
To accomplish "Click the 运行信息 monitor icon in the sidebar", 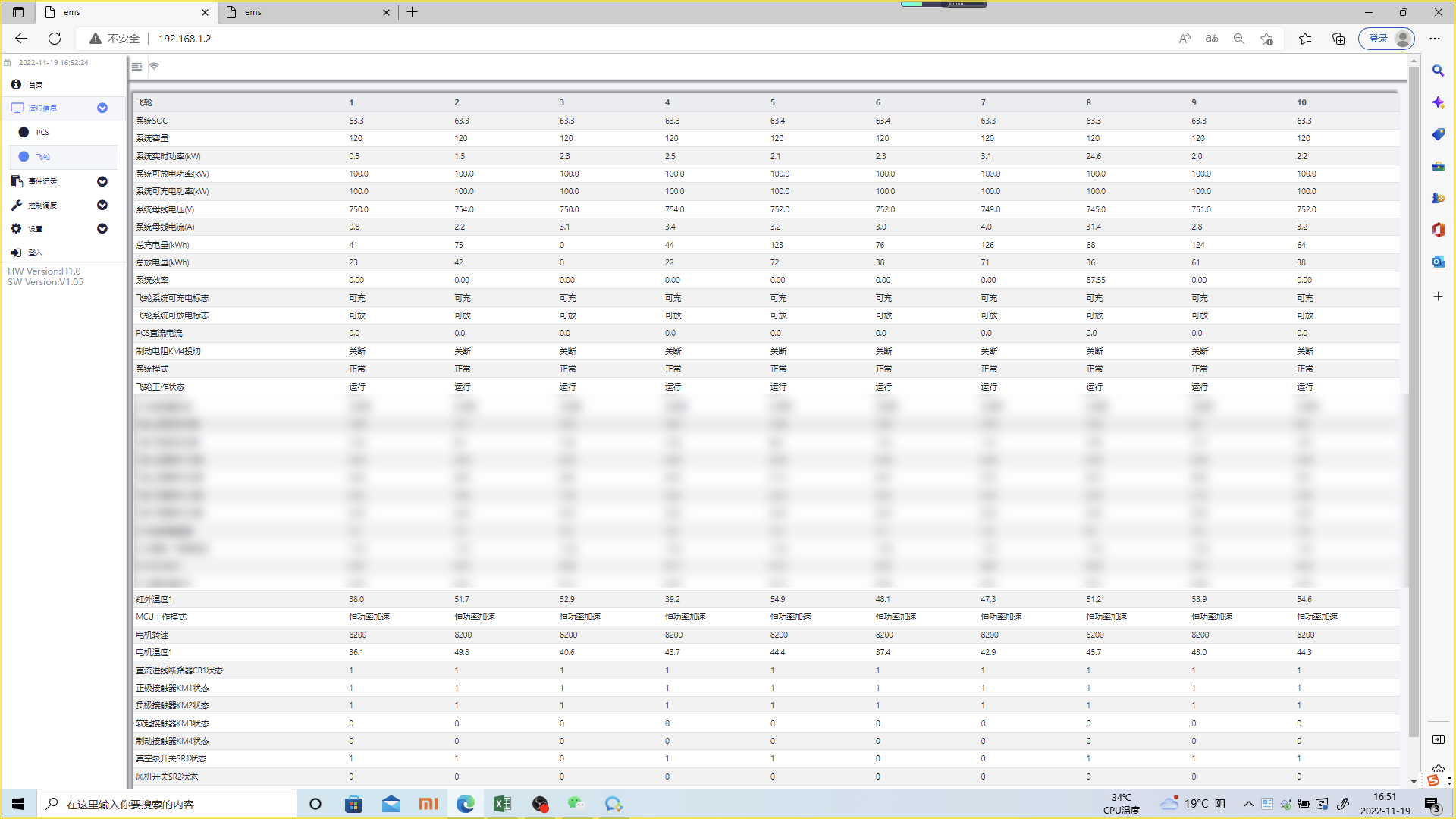I will (x=17, y=108).
